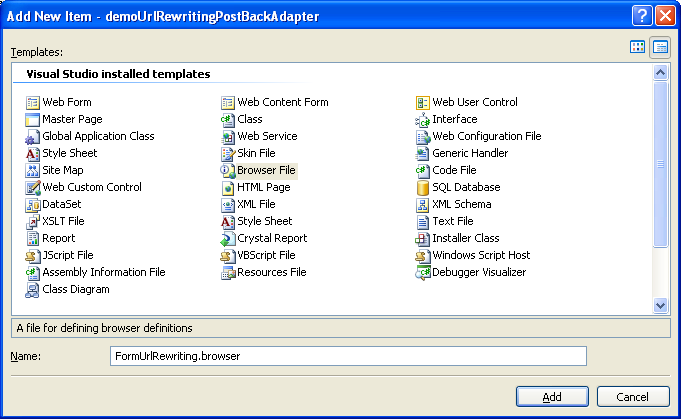
Task: Click the 'Class Diagram' label
Action: (x=76, y=290)
